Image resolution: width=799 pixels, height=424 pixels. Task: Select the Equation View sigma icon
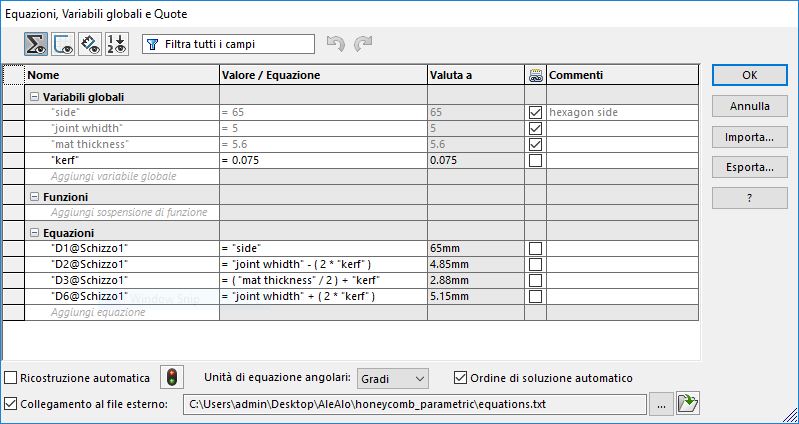(36, 44)
